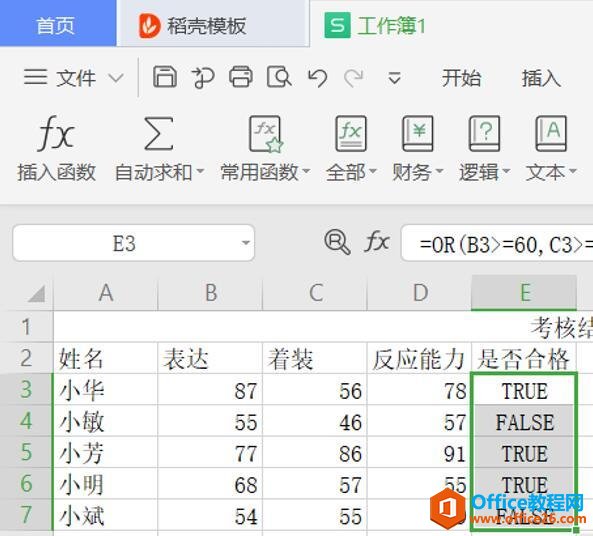Click cell containing 表达
The image size is (593, 536).
210,358
